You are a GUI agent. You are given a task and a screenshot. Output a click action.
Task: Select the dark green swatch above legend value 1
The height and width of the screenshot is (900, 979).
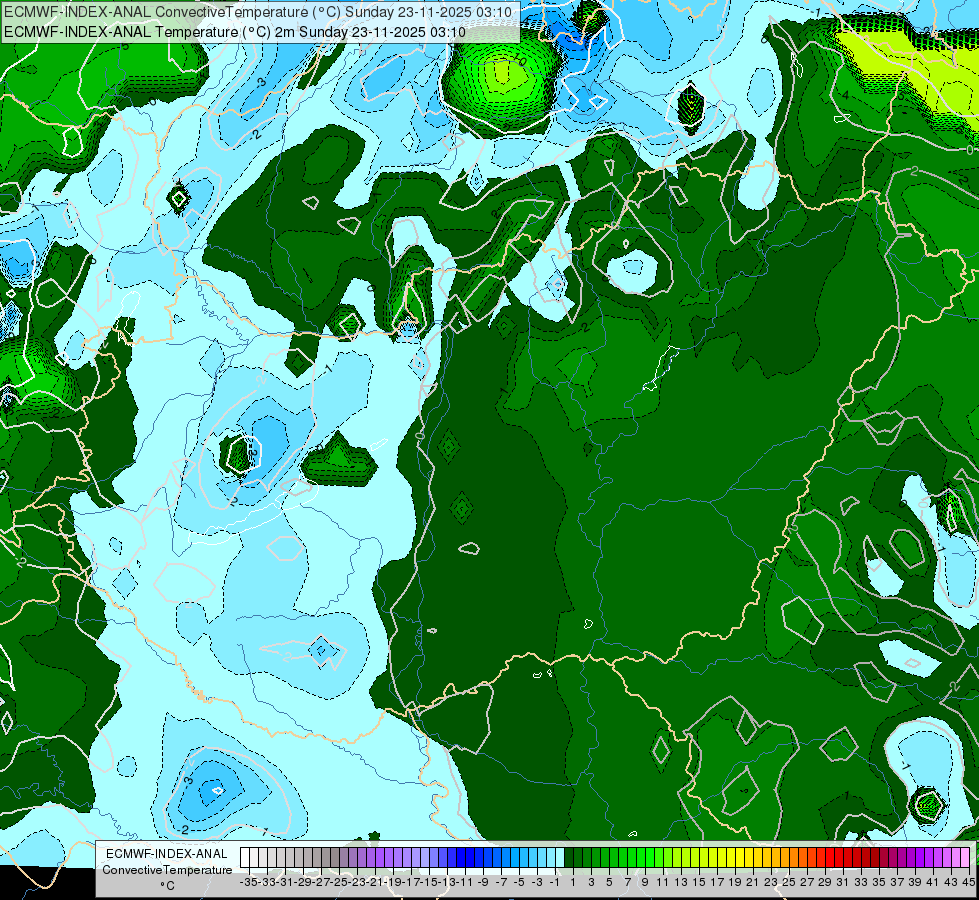pos(569,858)
